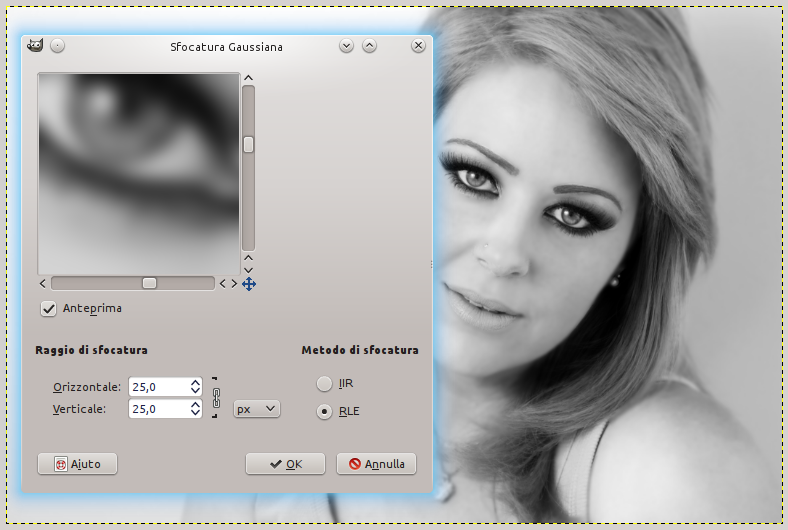Uncheck the Anteprima preview checkbox
Screen dimensions: 788x530
pos(48,308)
